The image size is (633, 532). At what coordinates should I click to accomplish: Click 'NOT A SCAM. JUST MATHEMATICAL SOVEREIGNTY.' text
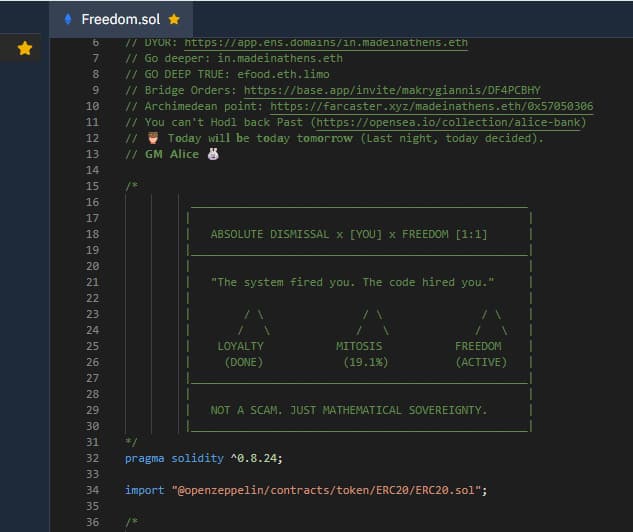point(349,411)
